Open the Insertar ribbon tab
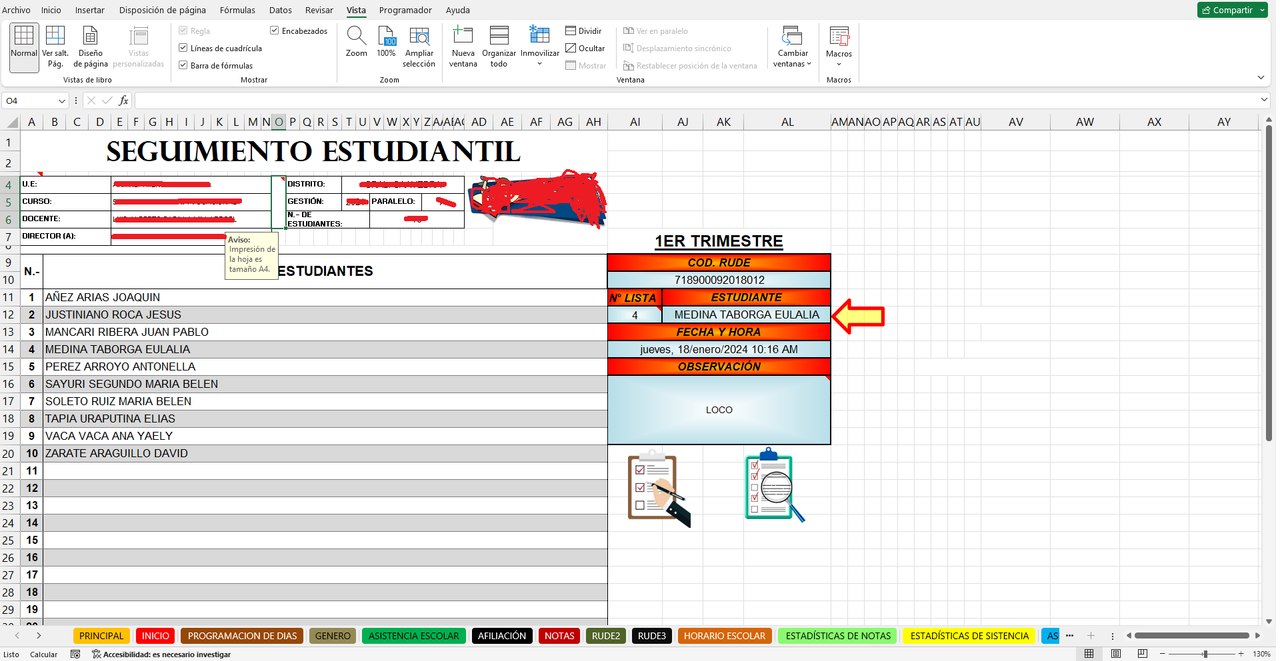 tap(90, 10)
